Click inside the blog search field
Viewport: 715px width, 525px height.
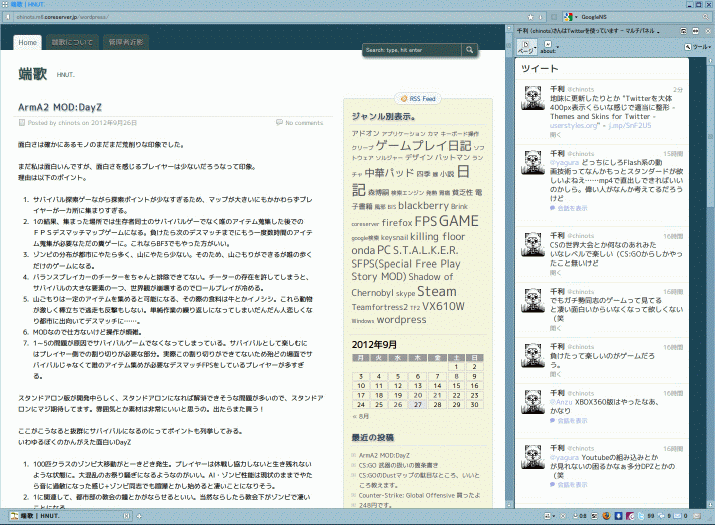(x=413, y=50)
